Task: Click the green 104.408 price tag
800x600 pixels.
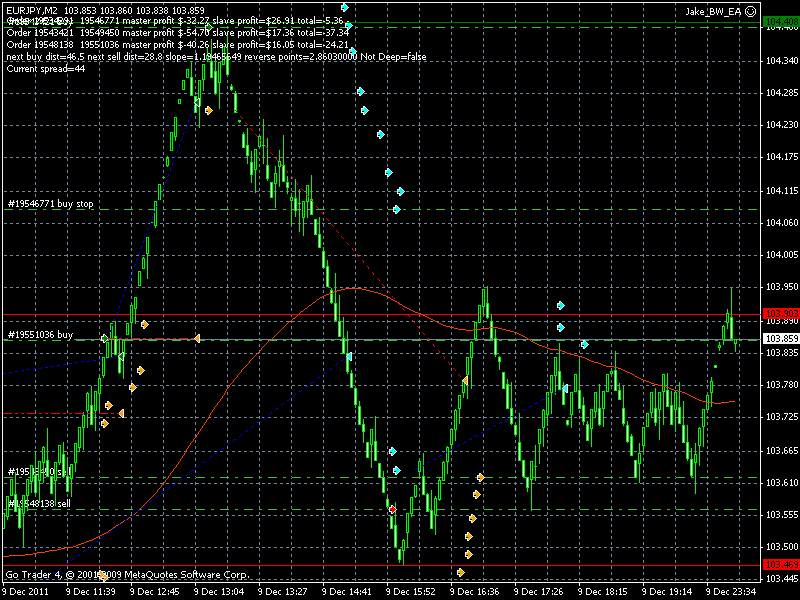Action: point(779,21)
